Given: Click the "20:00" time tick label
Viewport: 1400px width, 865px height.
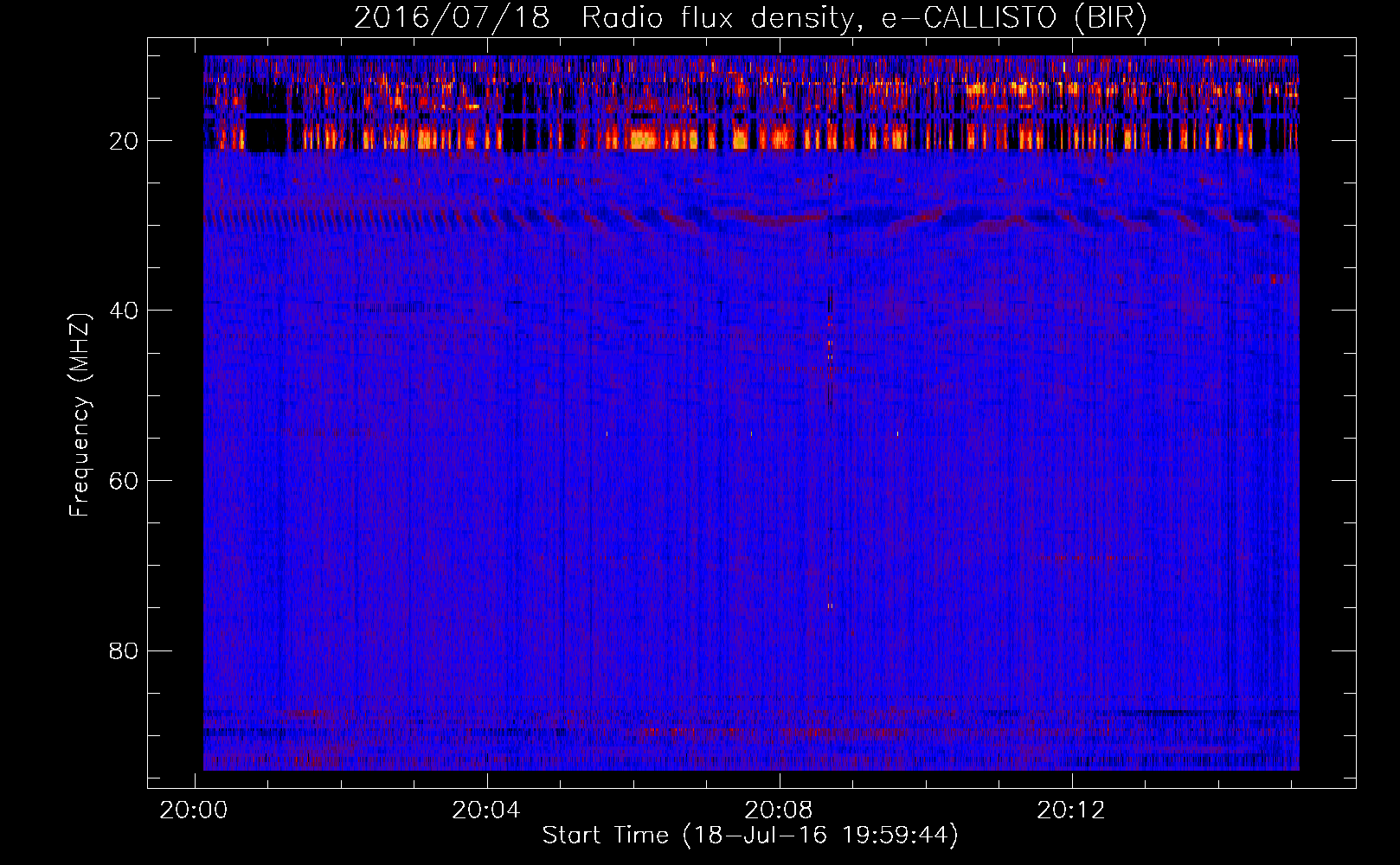Looking at the screenshot, I should coord(194,811).
